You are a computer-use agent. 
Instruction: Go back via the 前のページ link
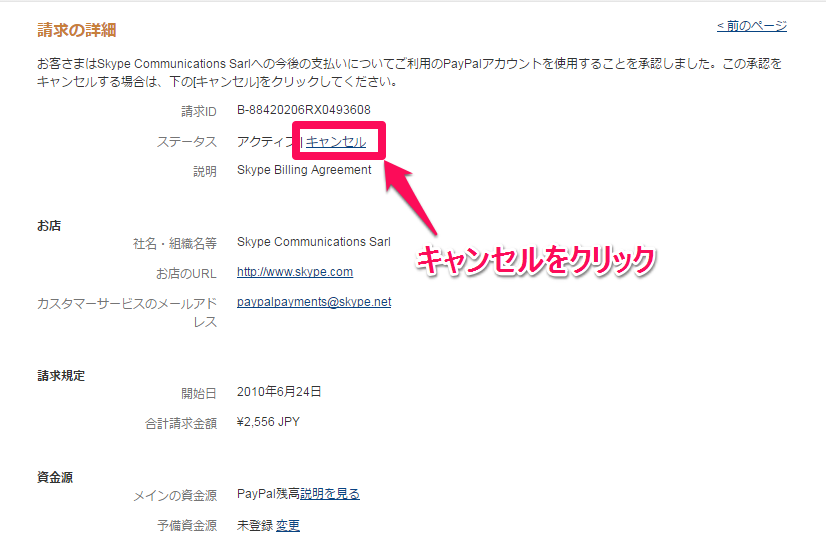coord(752,26)
